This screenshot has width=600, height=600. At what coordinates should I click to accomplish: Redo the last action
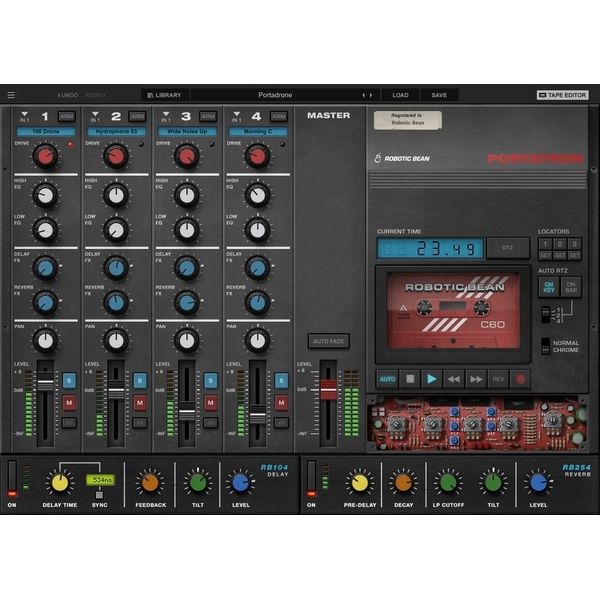click(x=95, y=95)
